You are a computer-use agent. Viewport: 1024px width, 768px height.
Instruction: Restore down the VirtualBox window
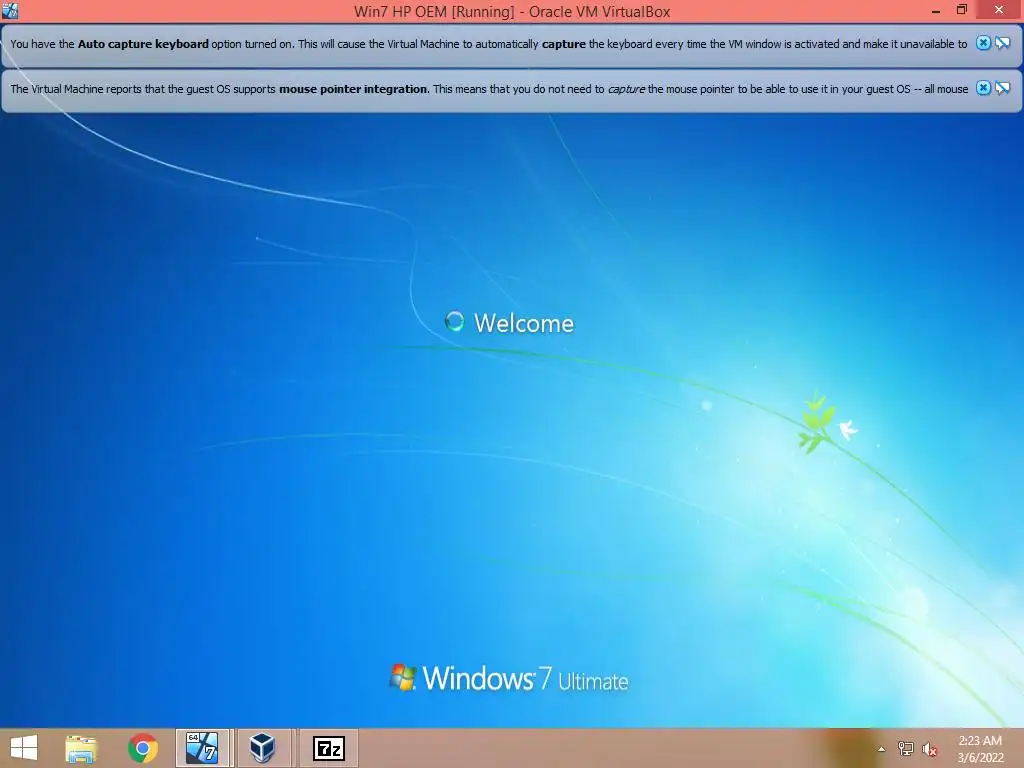click(x=961, y=10)
